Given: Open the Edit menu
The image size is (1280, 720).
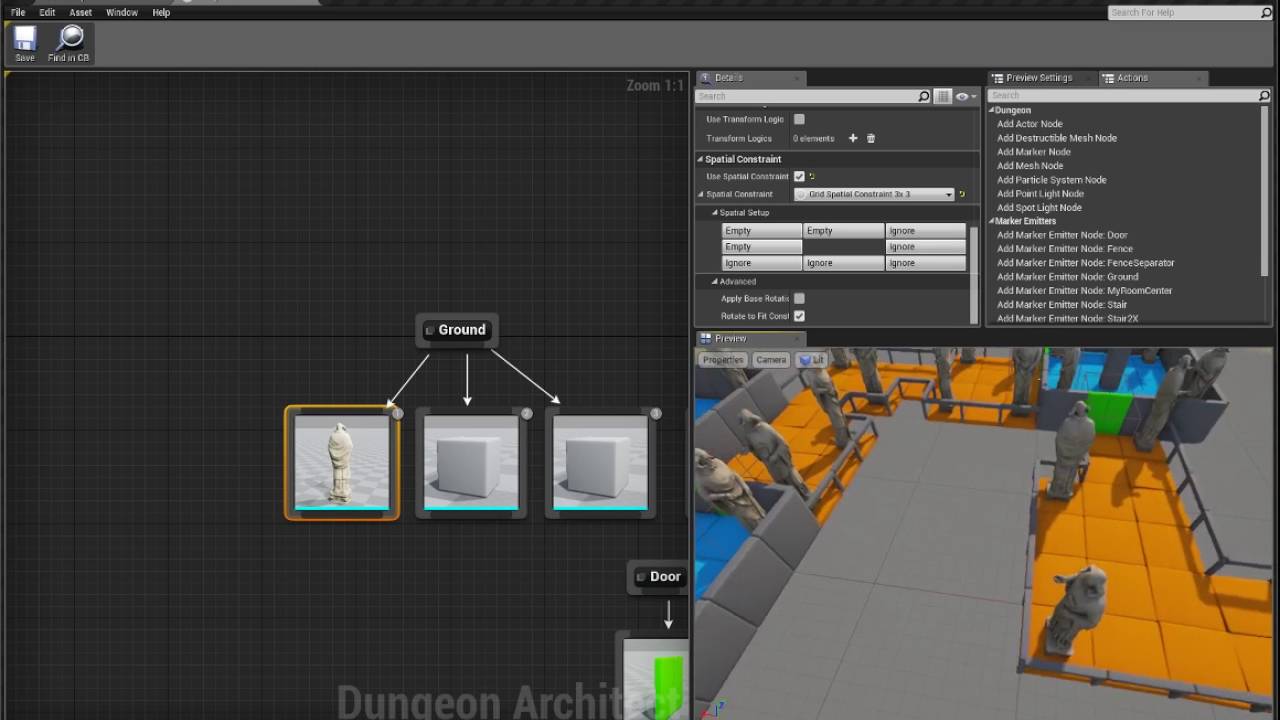Looking at the screenshot, I should (47, 12).
